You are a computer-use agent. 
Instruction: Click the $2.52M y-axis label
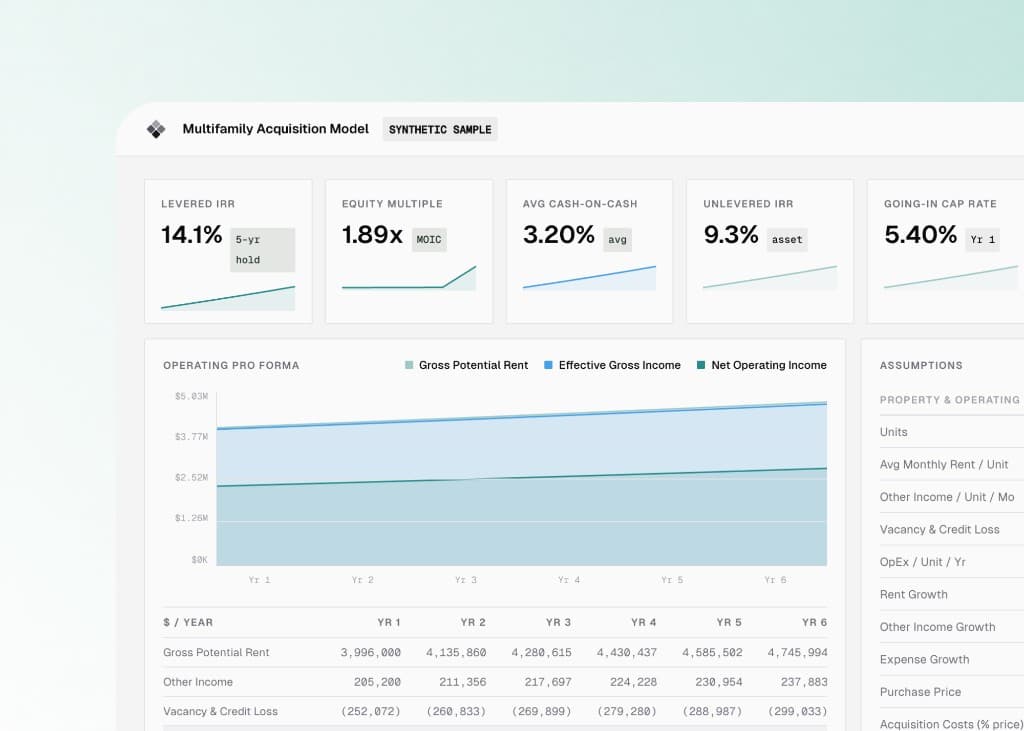pyautogui.click(x=191, y=478)
